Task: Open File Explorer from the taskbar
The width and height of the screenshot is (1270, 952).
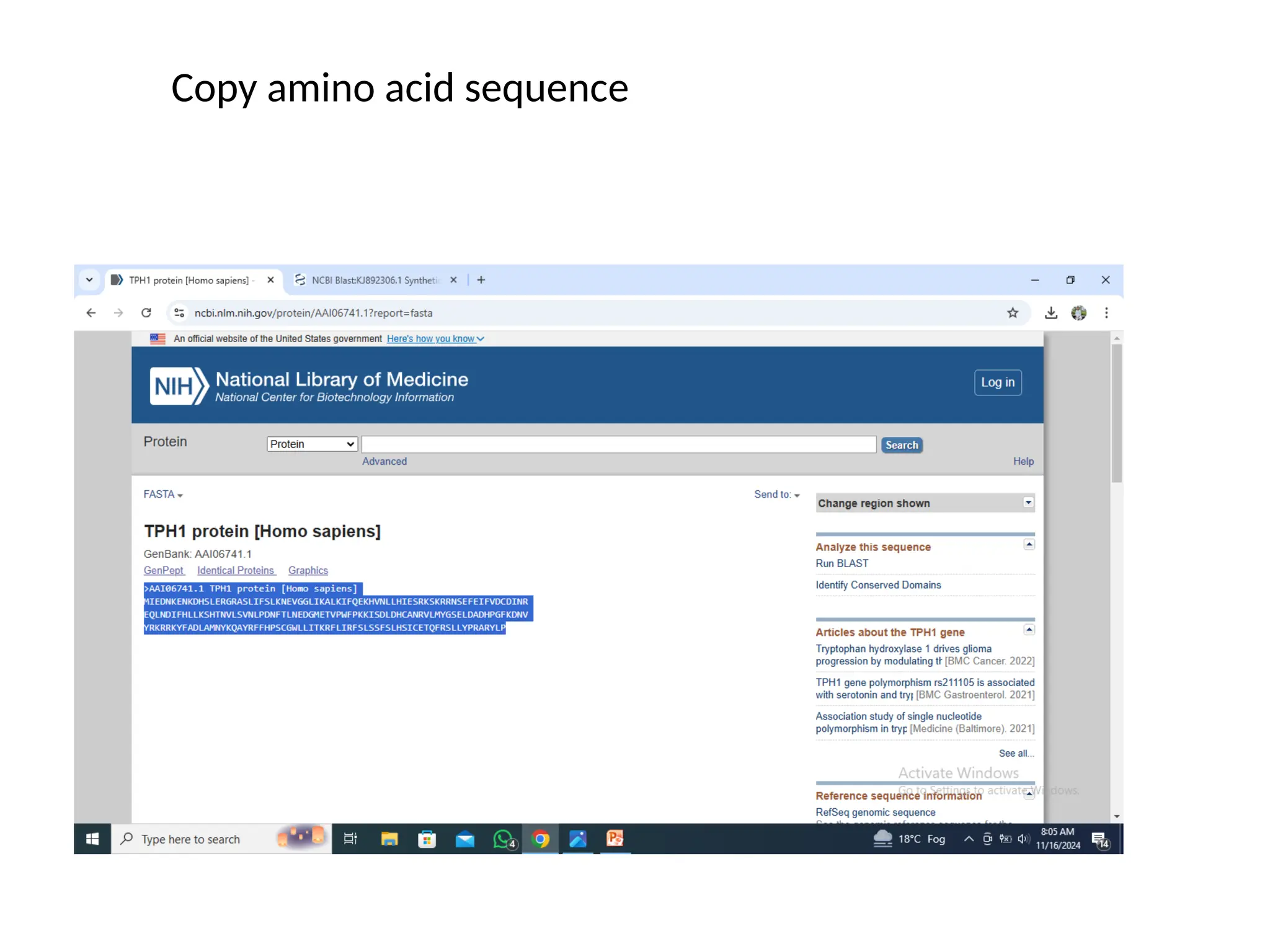Action: 389,839
